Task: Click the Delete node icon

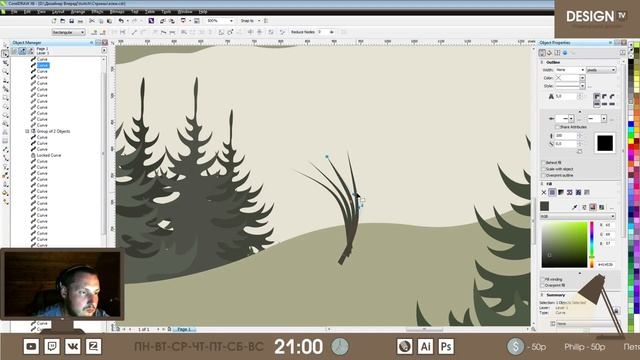Action: click(x=102, y=32)
